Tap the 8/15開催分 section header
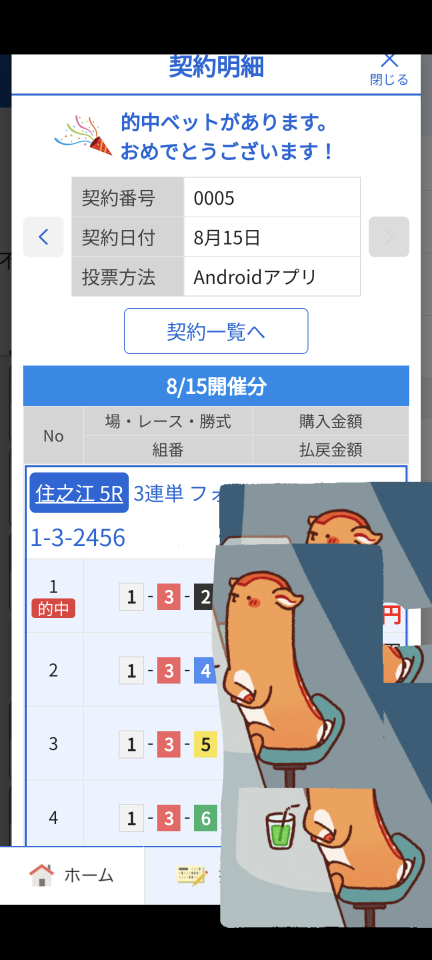 [216, 386]
